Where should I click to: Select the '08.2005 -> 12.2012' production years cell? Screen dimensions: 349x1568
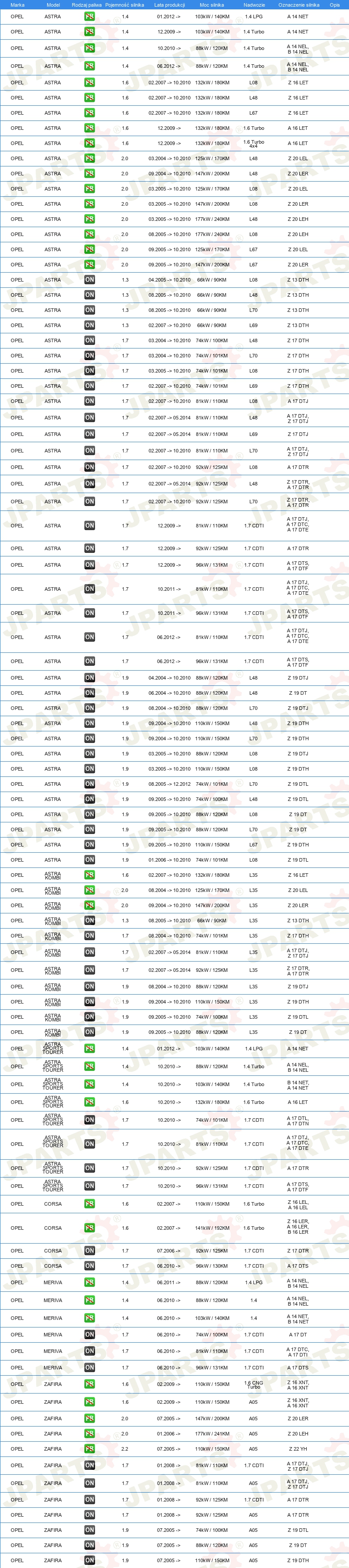point(169,784)
